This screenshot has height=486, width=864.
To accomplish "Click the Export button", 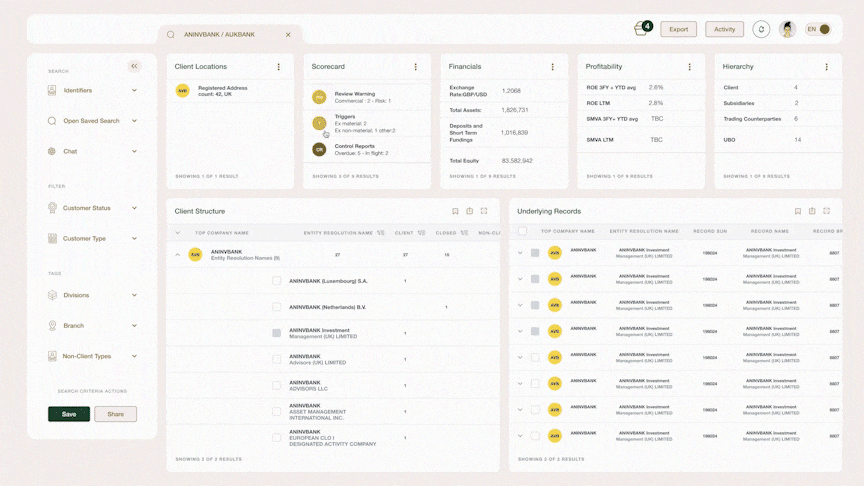I will (678, 29).
